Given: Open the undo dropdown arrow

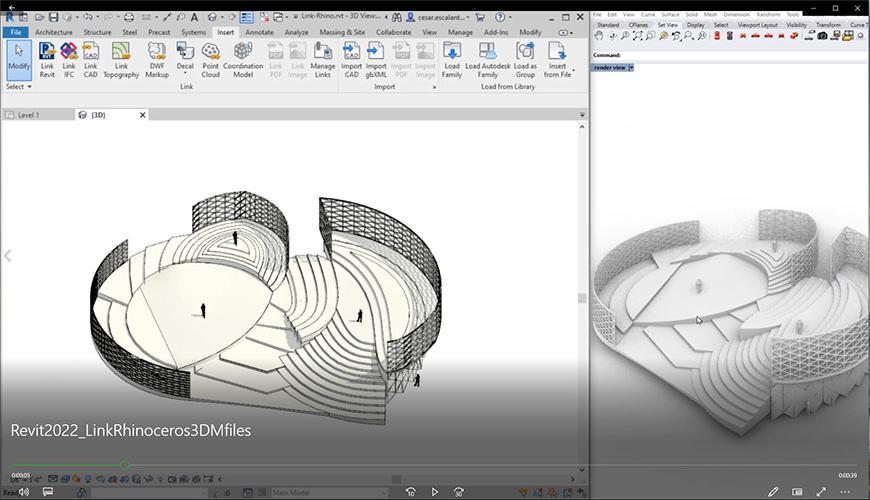Looking at the screenshot, I should pyautogui.click(x=98, y=18).
